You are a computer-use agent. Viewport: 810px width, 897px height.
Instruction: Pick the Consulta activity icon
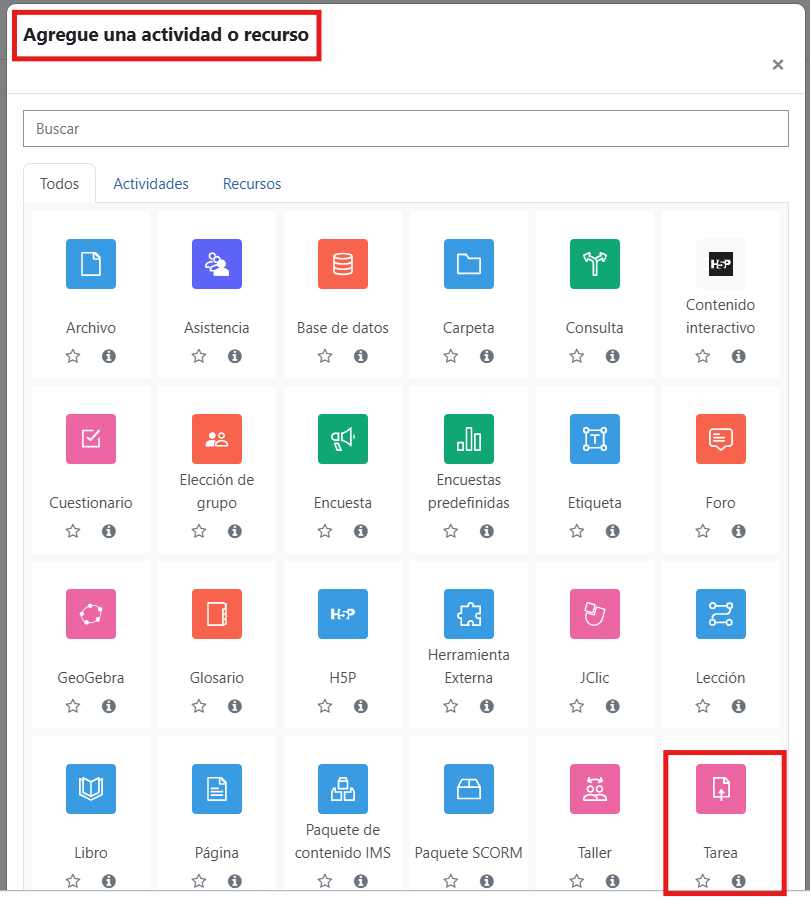tap(594, 264)
